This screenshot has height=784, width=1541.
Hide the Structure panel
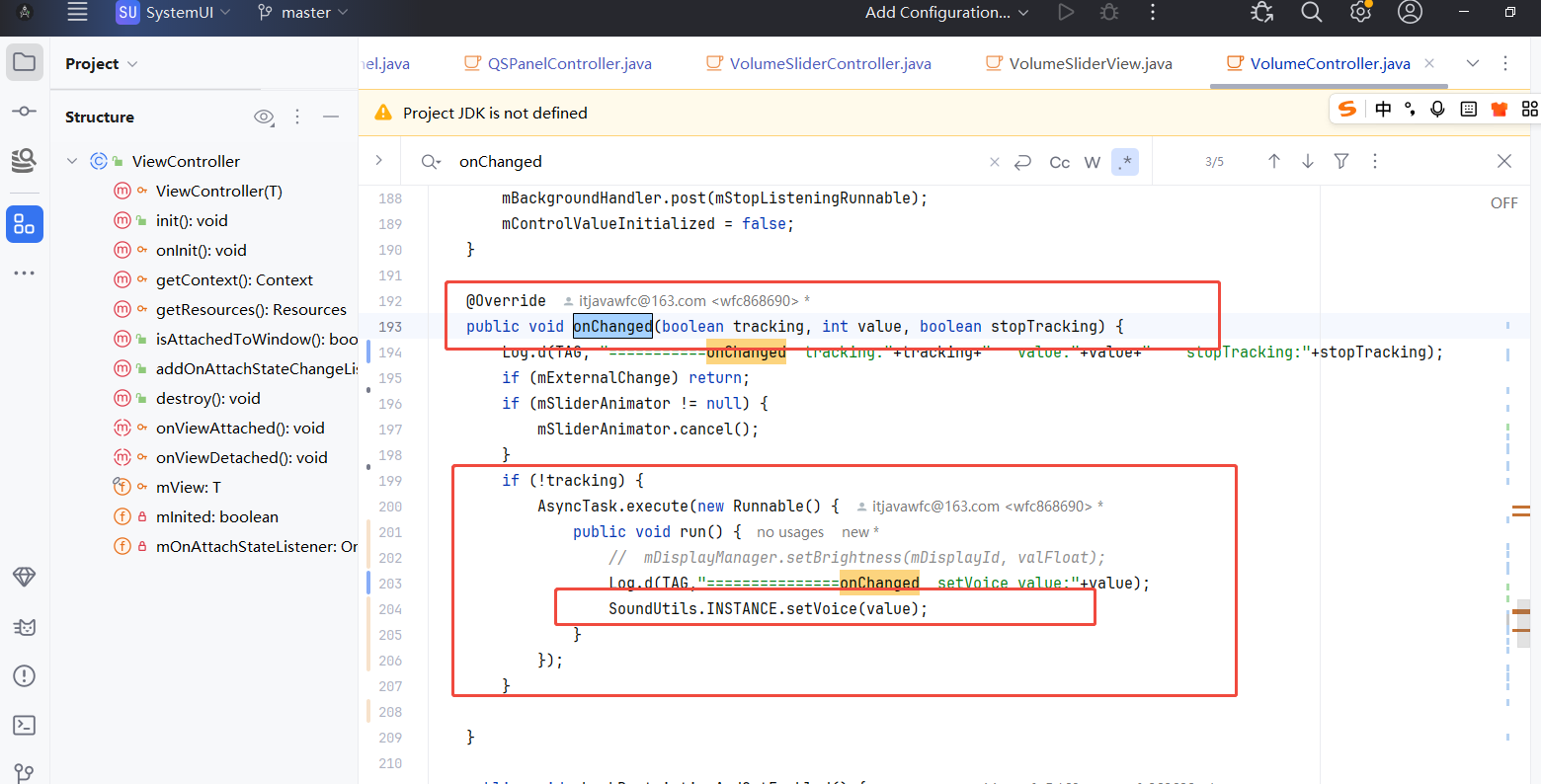coord(331,117)
